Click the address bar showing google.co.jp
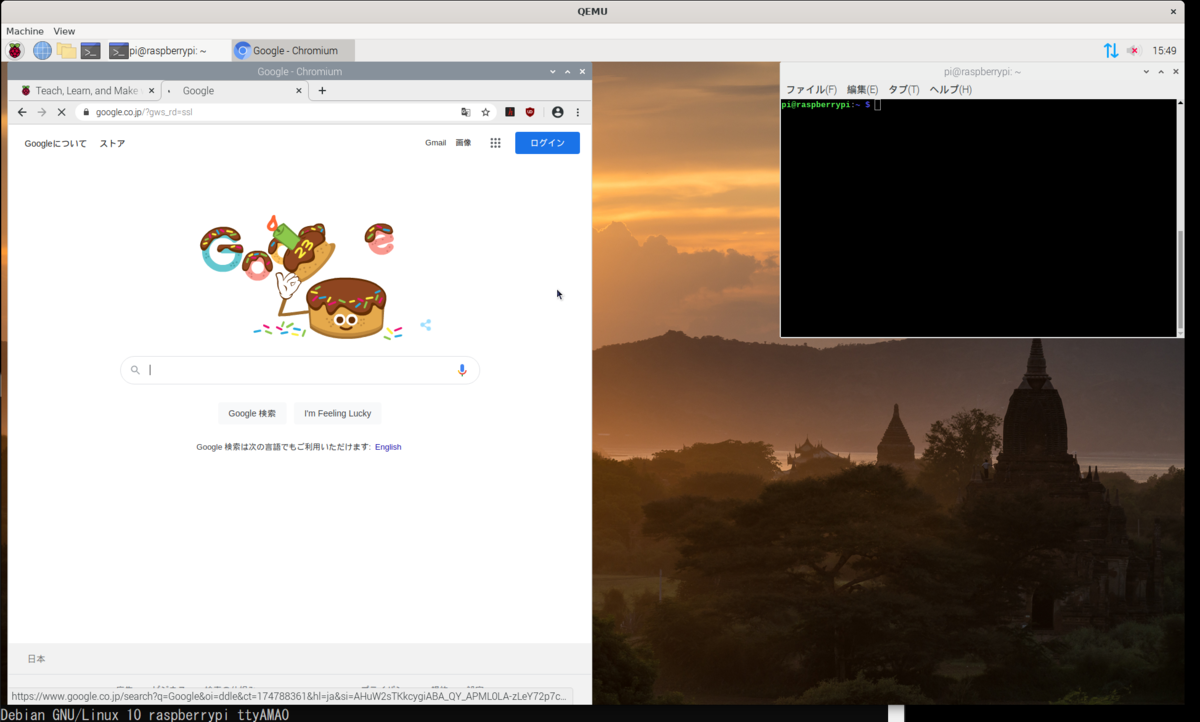Image resolution: width=1200 pixels, height=722 pixels. pyautogui.click(x=270, y=112)
